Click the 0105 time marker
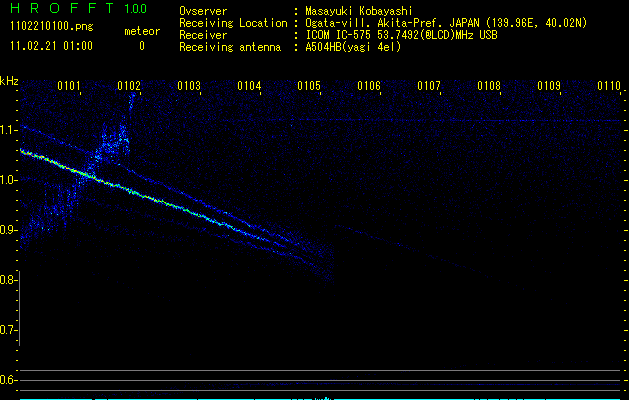Viewport: 629px width, 400px height. pyautogui.click(x=309, y=86)
